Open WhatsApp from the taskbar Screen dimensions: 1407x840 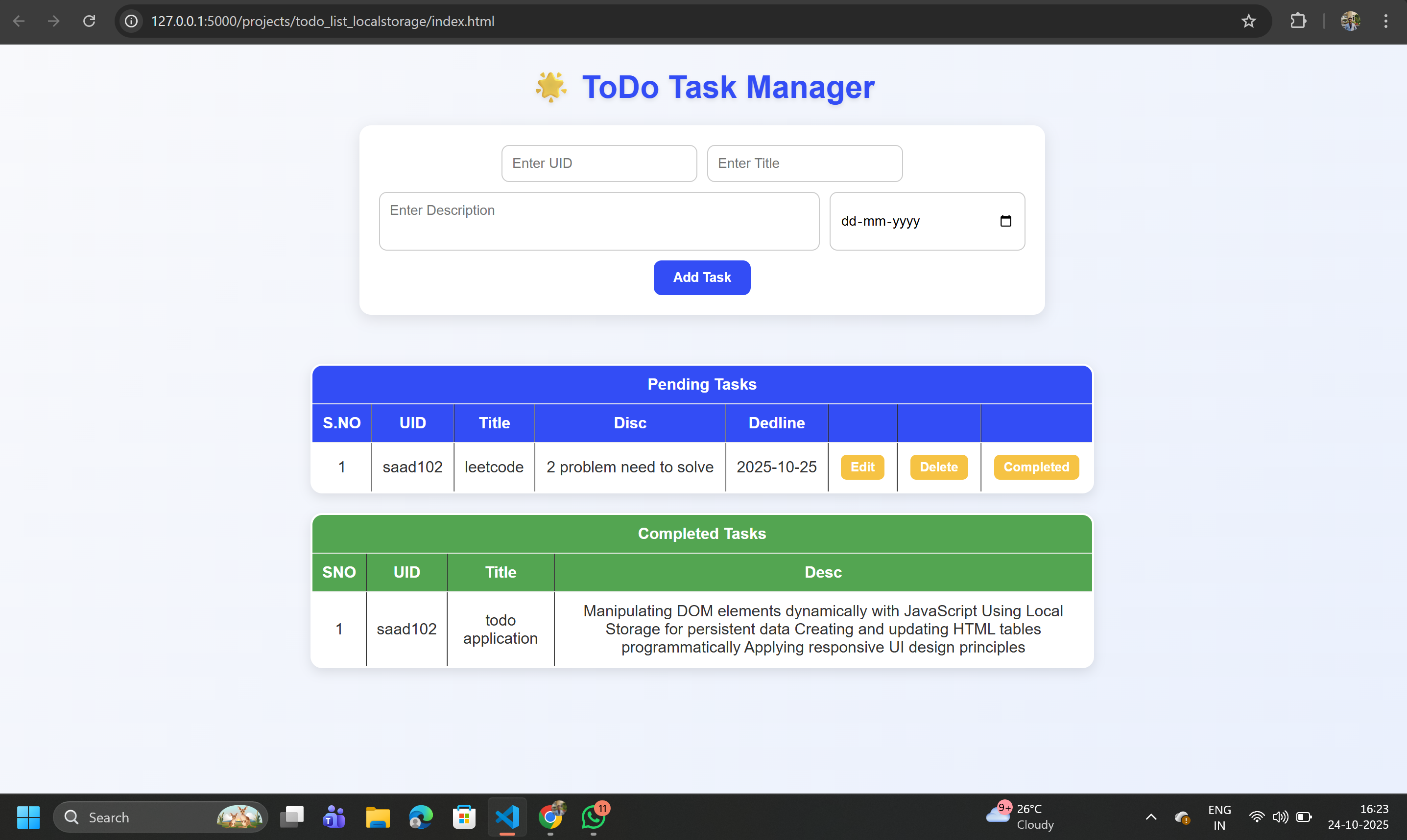click(x=594, y=817)
